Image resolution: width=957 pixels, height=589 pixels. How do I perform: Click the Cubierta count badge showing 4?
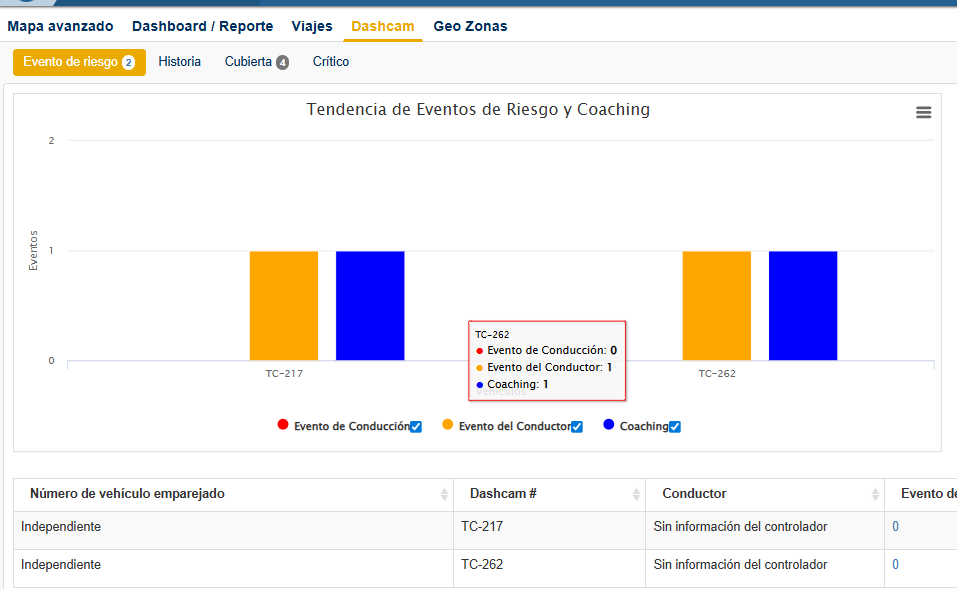tap(283, 63)
